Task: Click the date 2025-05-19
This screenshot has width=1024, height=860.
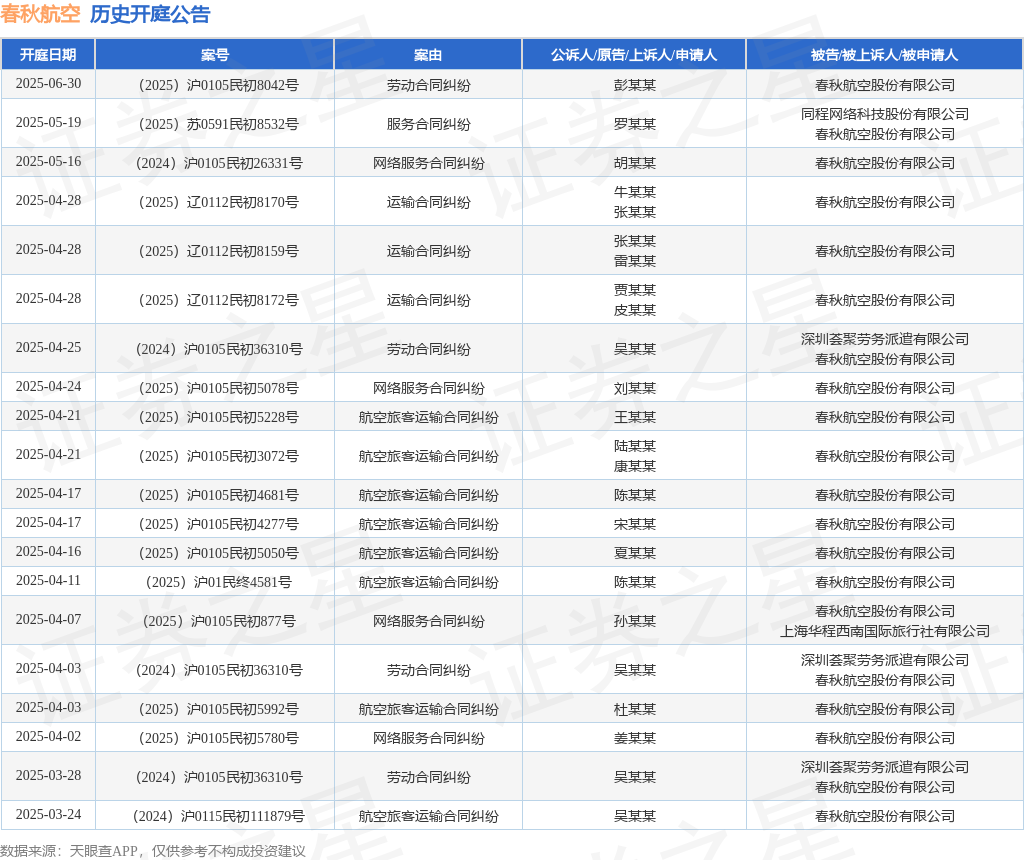Action: 48,123
